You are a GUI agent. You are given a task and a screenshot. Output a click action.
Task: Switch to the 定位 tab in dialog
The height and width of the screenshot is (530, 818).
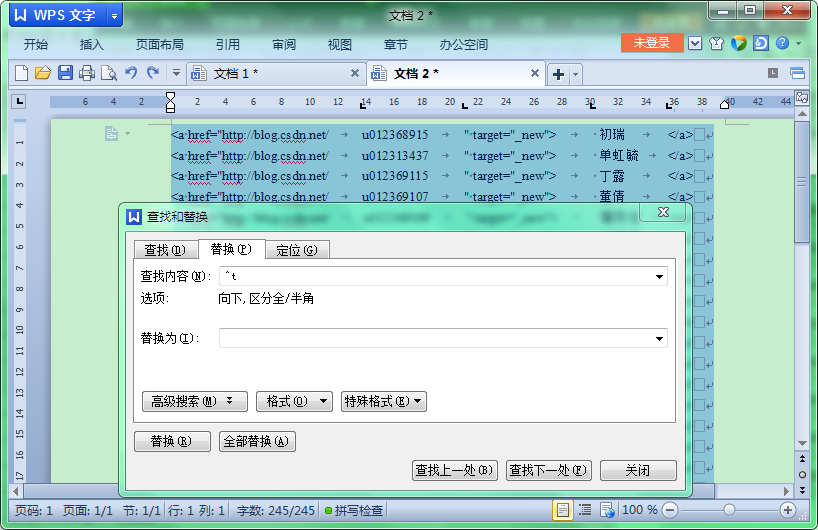pyautogui.click(x=297, y=250)
